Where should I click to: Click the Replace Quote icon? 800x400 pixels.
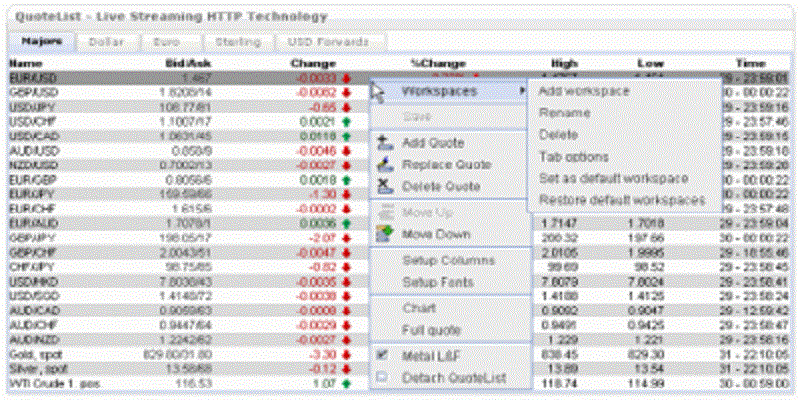coord(384,165)
